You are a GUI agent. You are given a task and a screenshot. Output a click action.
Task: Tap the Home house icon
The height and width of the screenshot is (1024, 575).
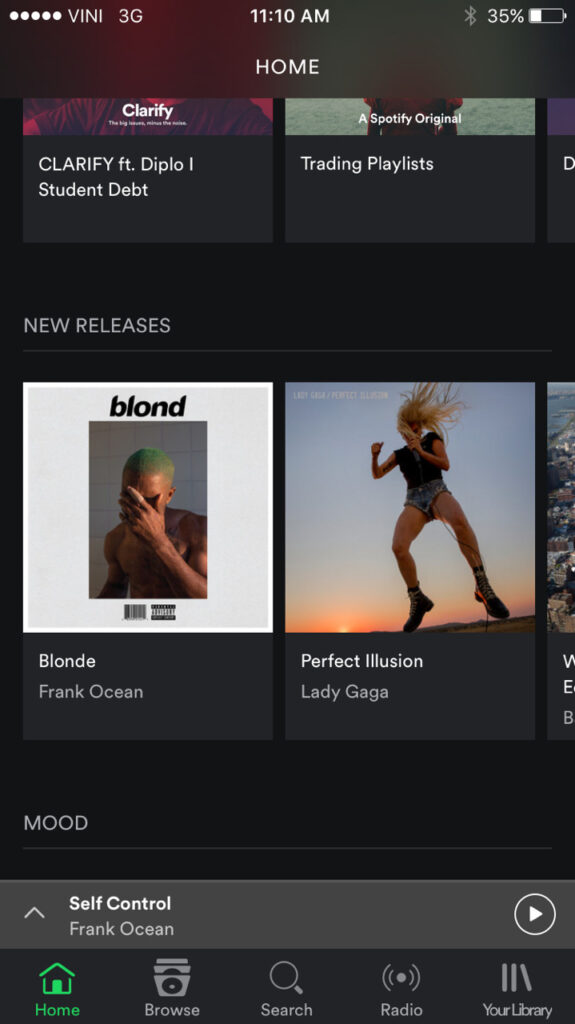point(57,978)
